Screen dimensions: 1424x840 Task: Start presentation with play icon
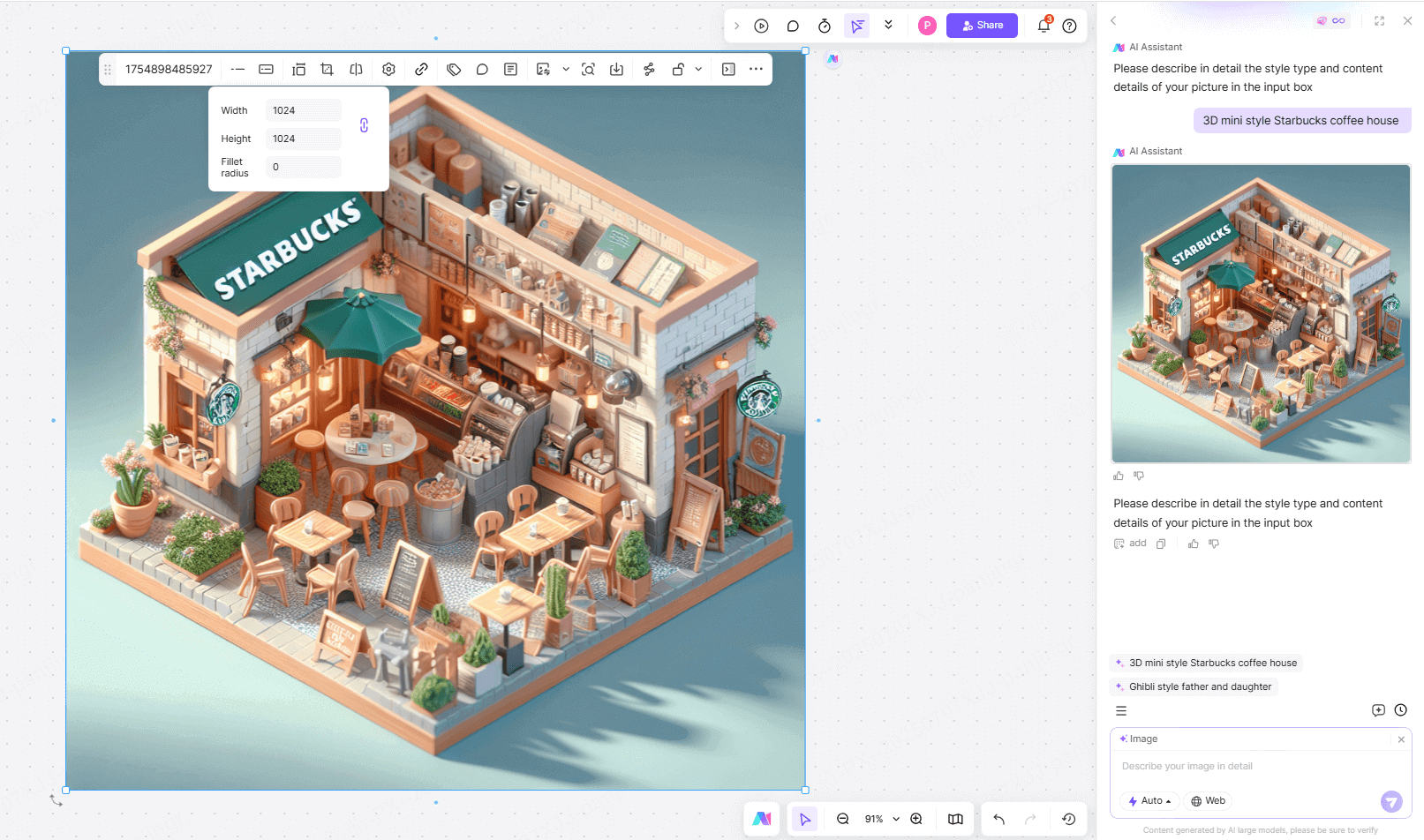click(761, 26)
